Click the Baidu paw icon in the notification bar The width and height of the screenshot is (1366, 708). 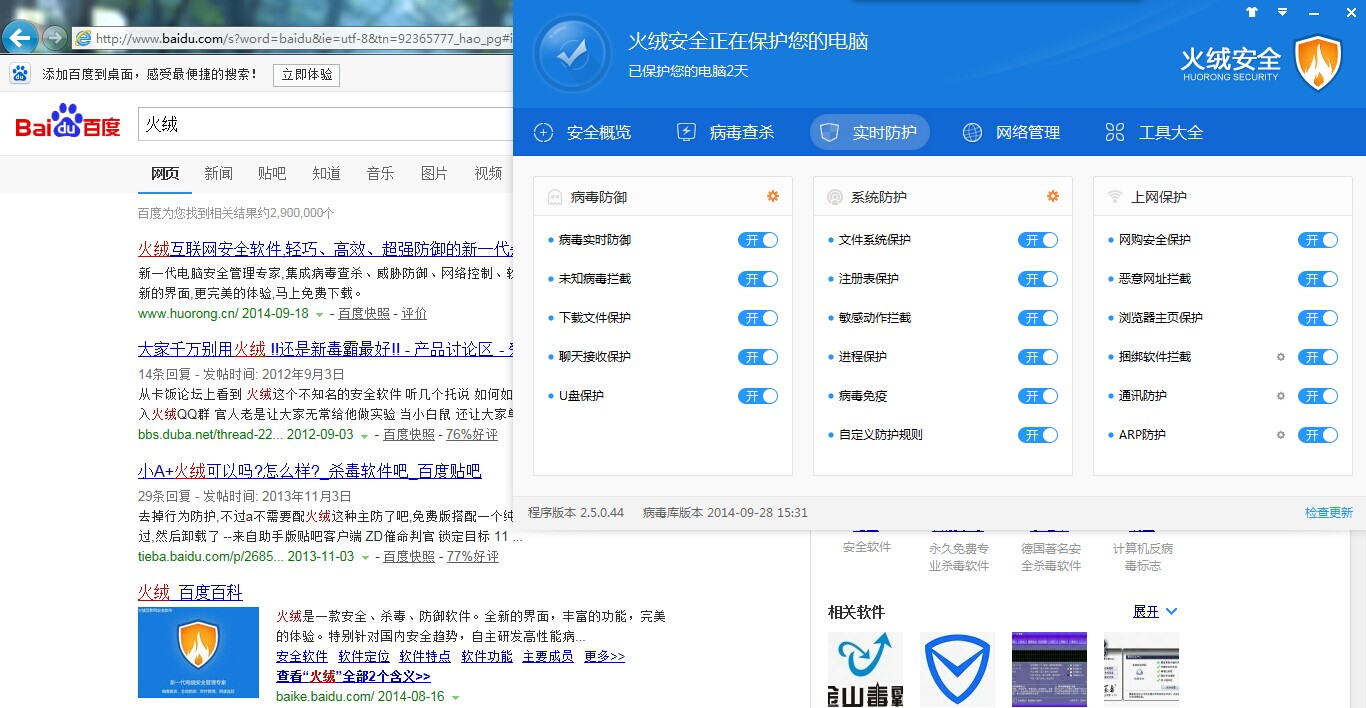coord(20,74)
